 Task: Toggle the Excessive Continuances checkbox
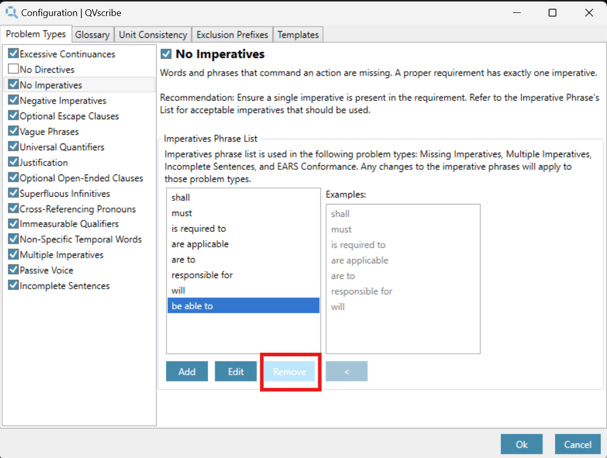click(x=13, y=53)
